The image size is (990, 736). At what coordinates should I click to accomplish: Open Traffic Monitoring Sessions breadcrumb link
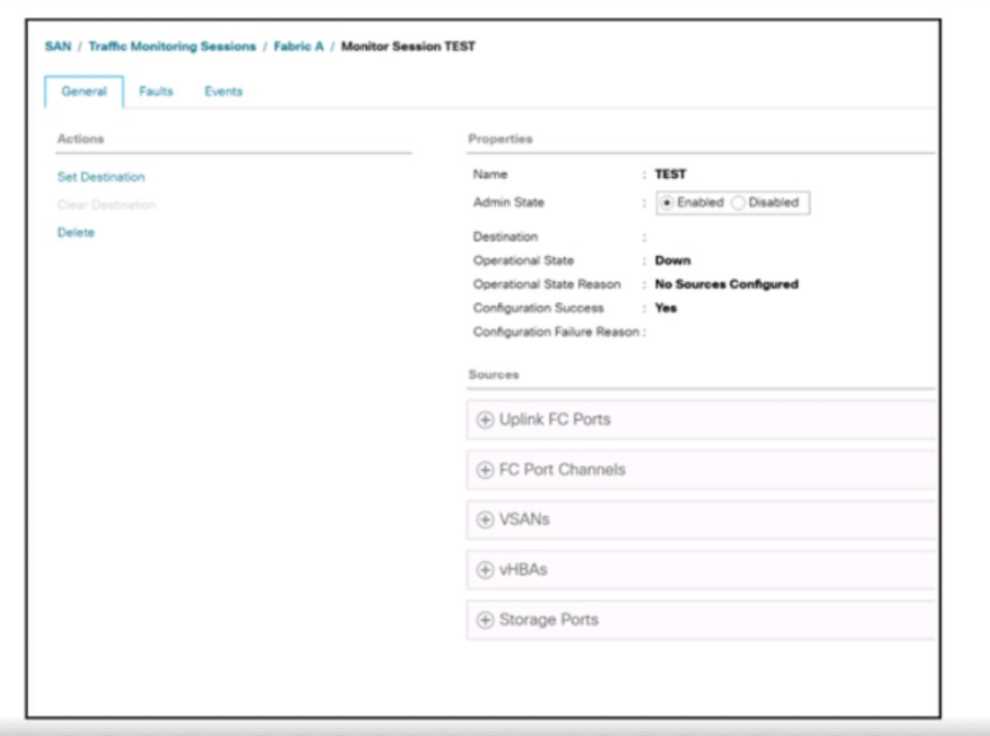(172, 47)
